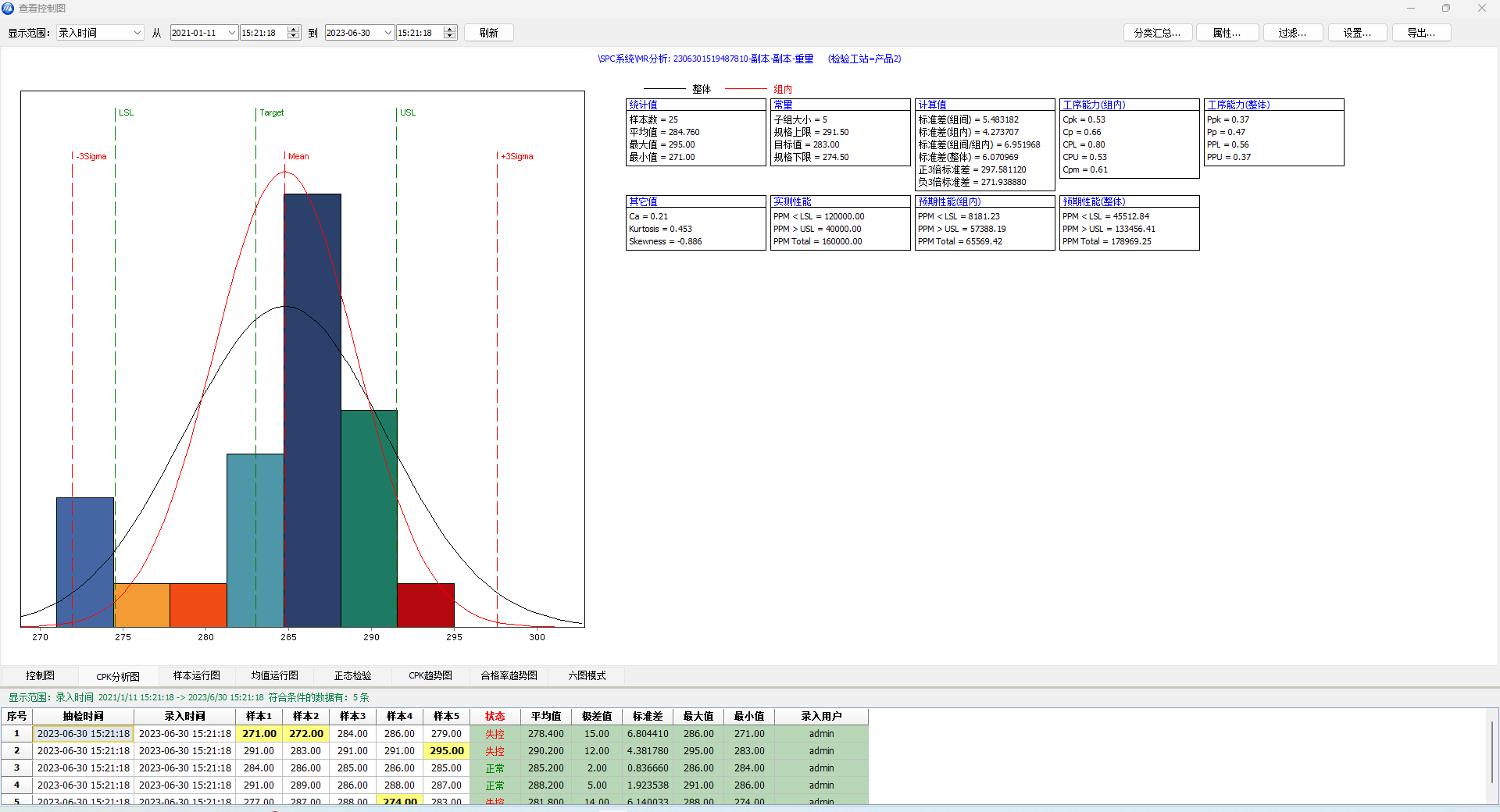Click the dark red histogram bar
This screenshot has width=1500, height=812.
point(426,605)
